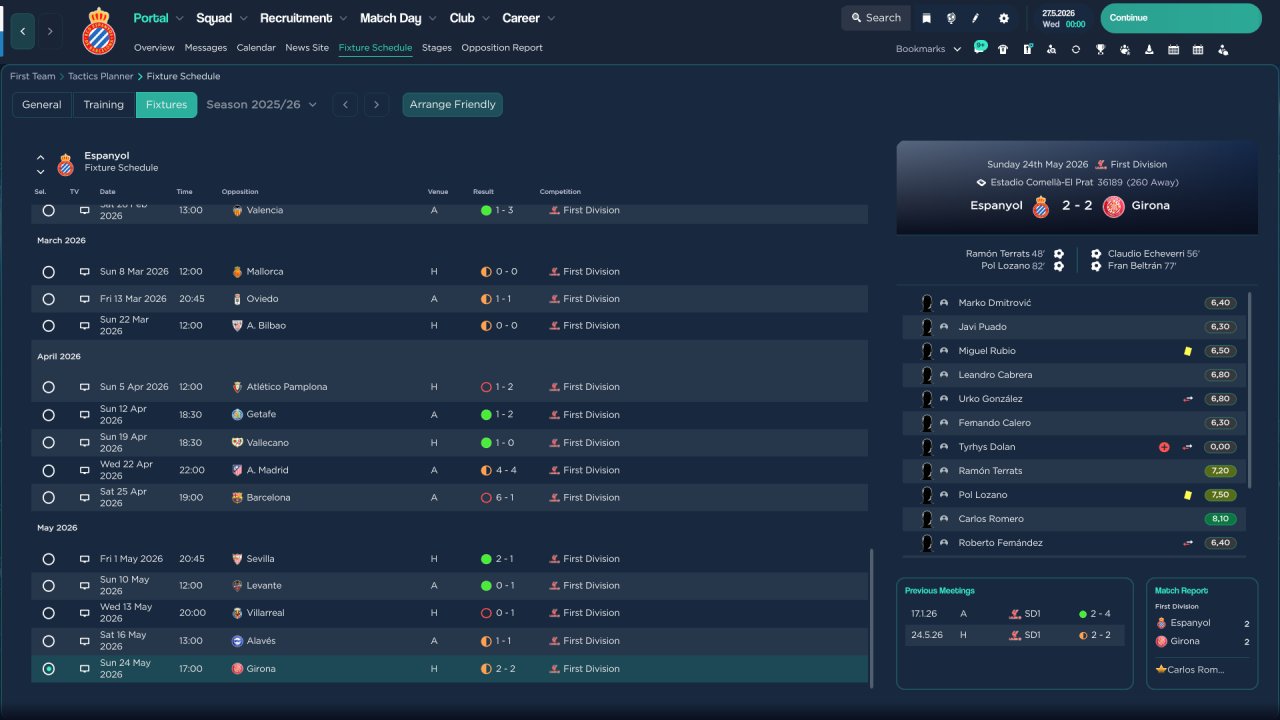
Task: Select the Oviedo fixture radio button
Action: pyautogui.click(x=48, y=299)
